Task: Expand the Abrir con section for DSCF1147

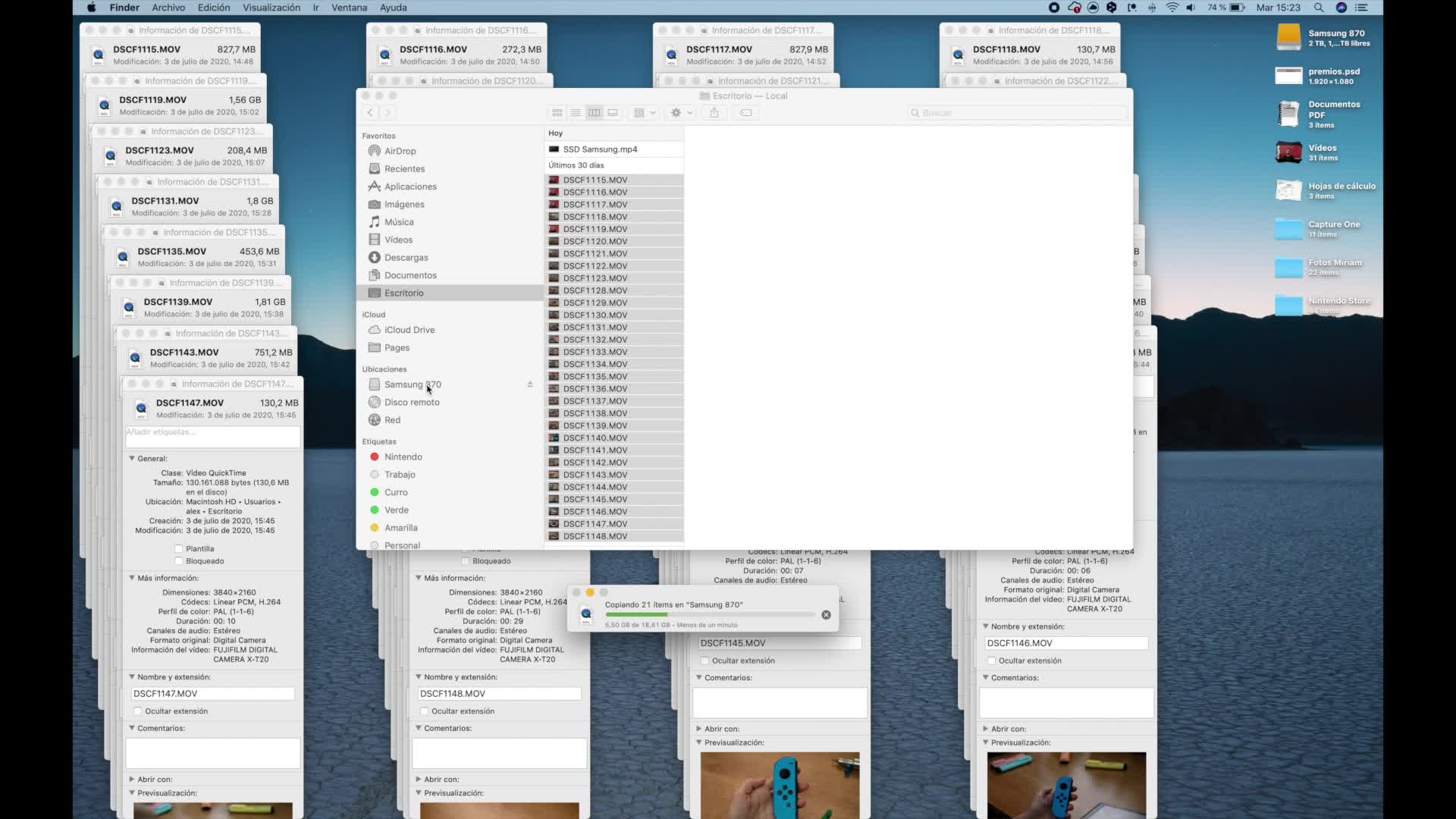Action: click(132, 779)
